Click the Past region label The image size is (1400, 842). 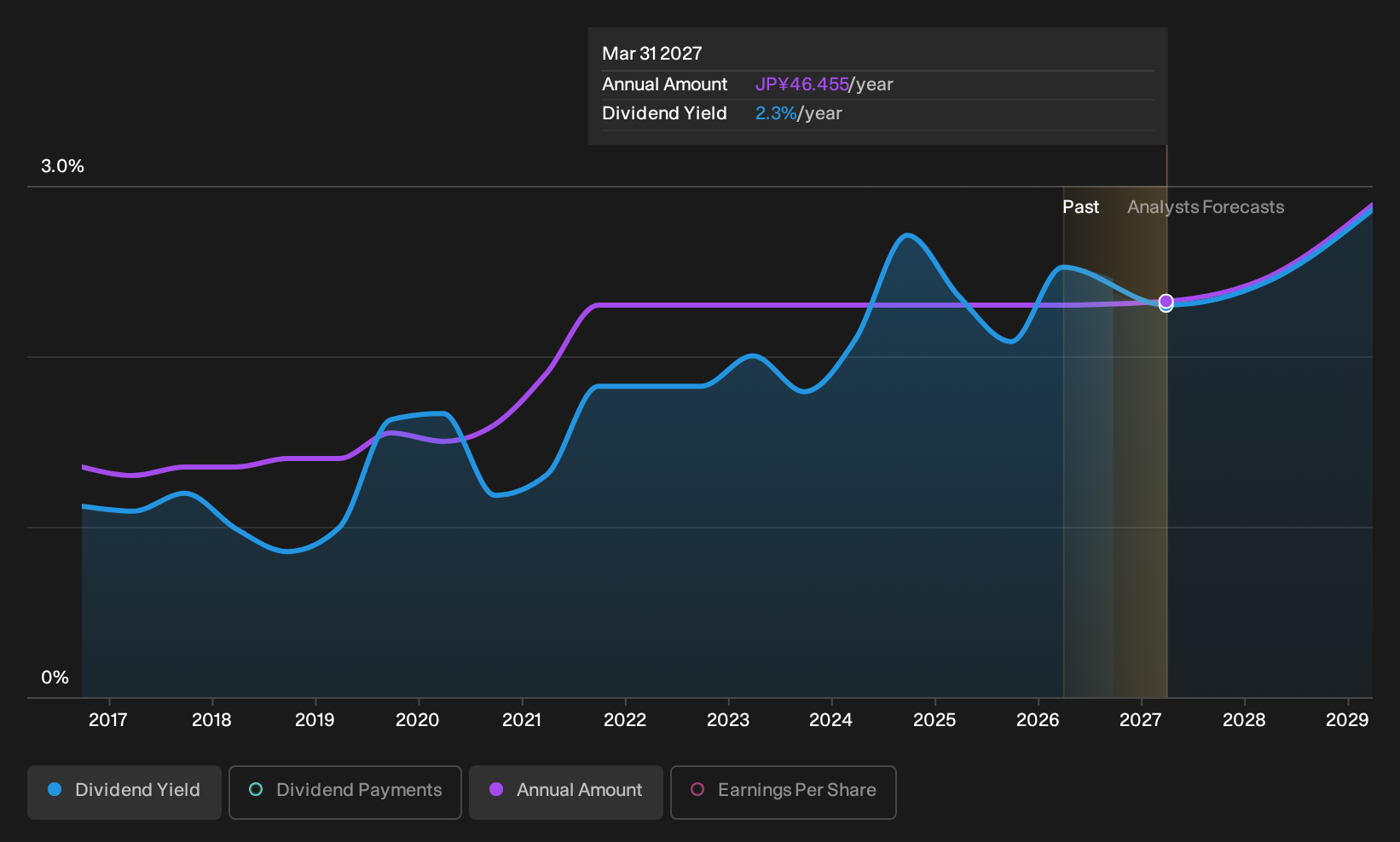(x=1080, y=207)
